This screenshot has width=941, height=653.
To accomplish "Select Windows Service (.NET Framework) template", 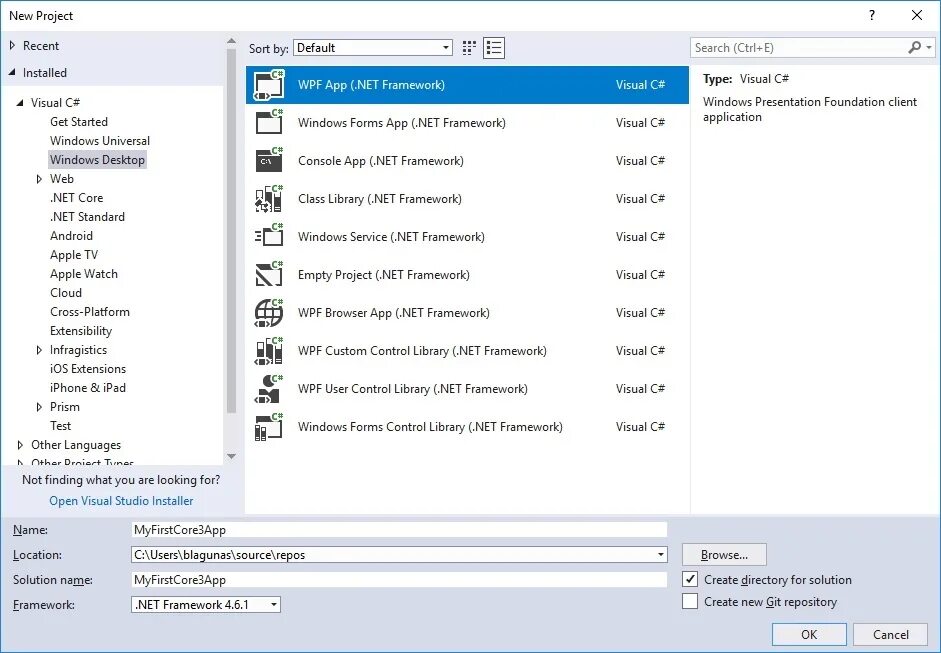I will pos(467,236).
